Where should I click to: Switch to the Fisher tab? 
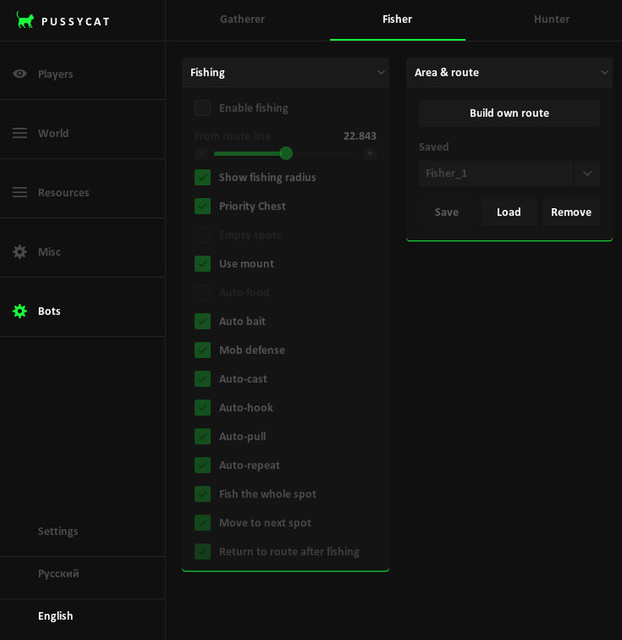(398, 19)
